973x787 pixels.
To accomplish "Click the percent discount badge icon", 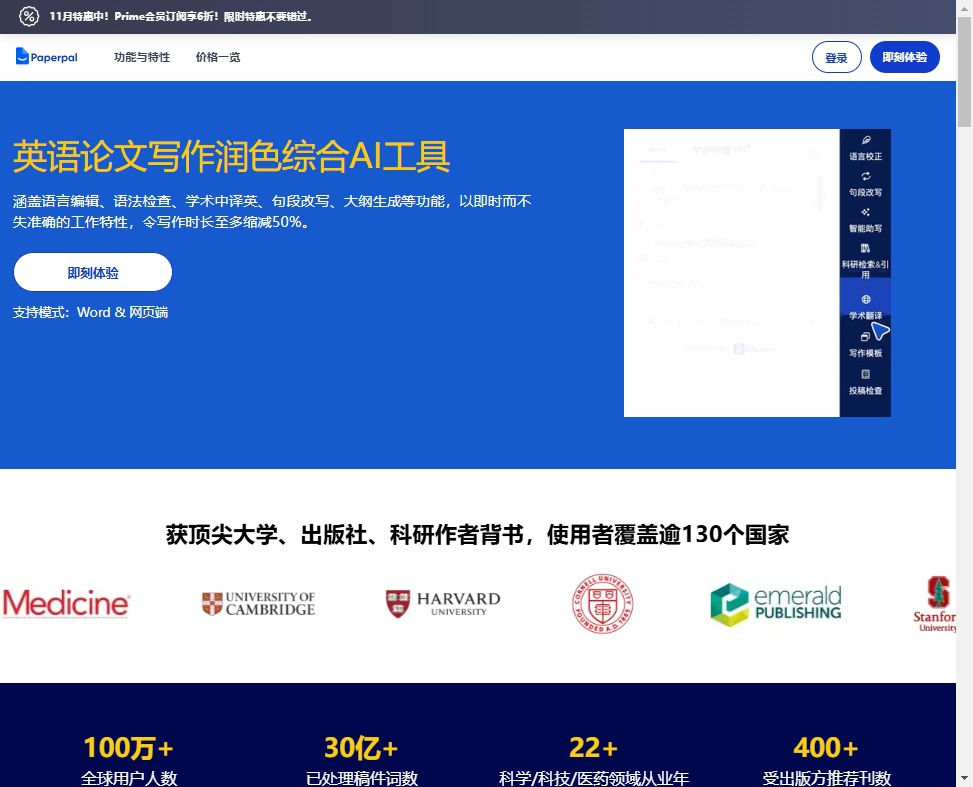I will [x=29, y=17].
